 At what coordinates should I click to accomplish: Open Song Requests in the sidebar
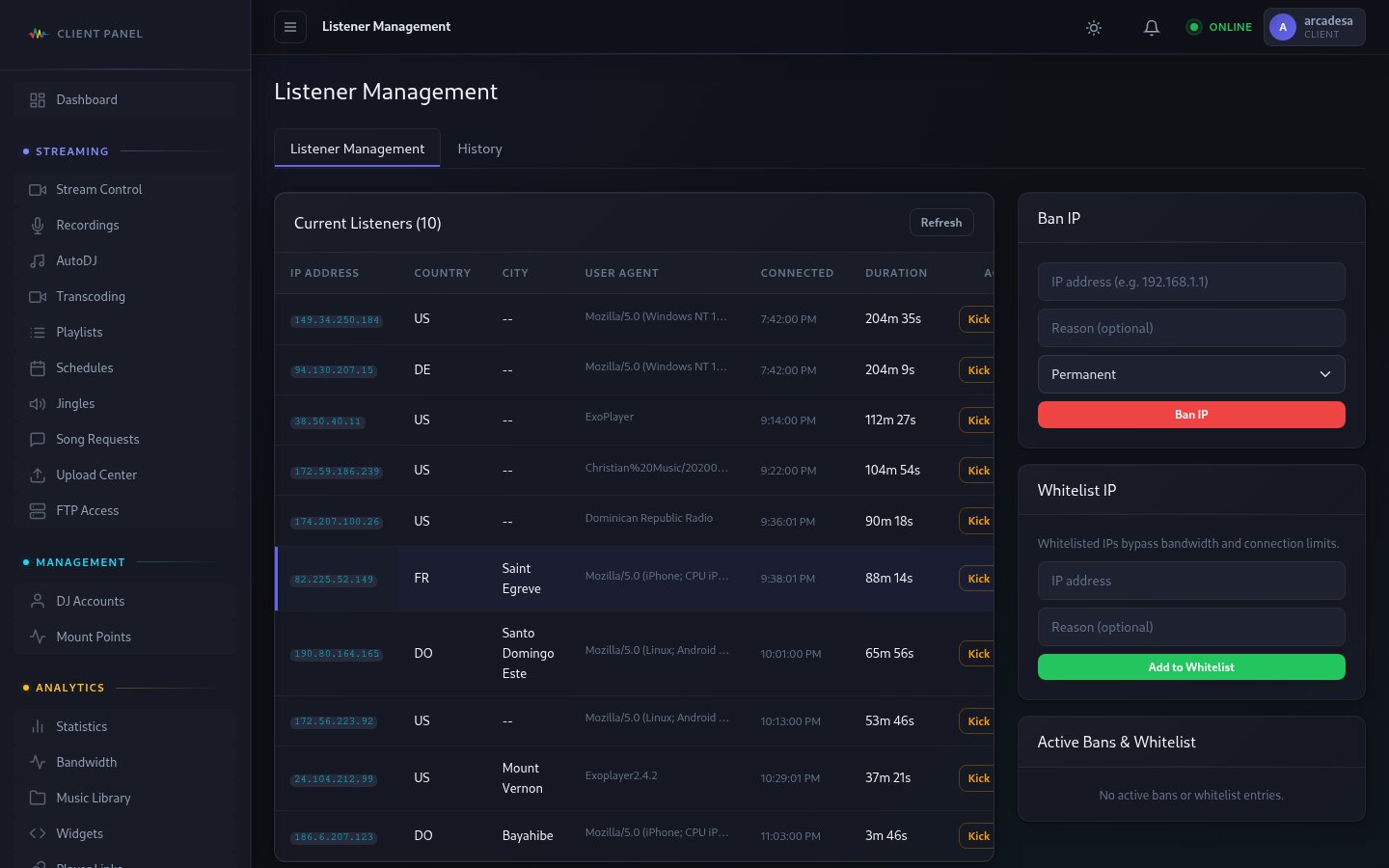[x=97, y=440]
